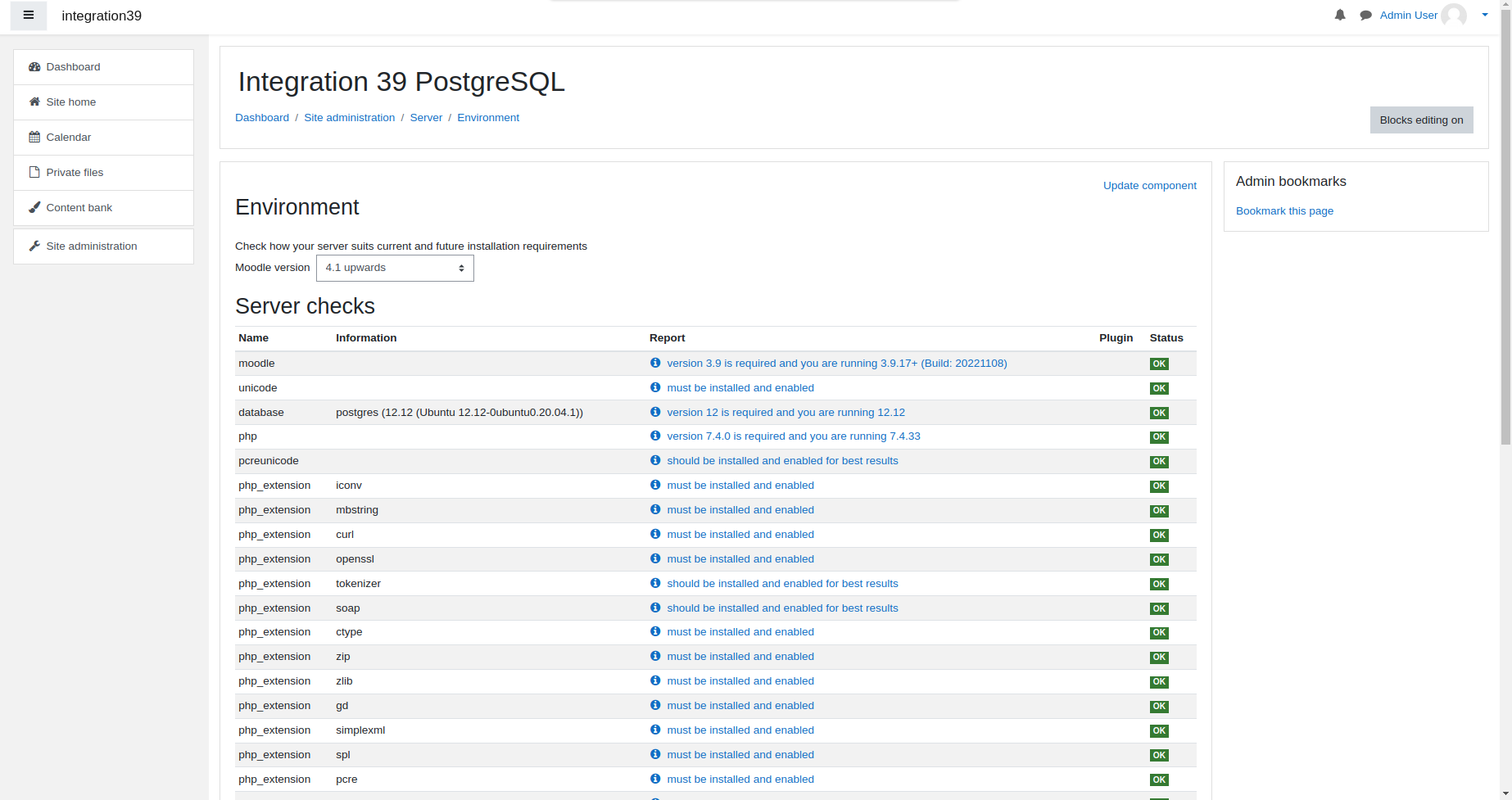
Task: Click Dashboard in the breadcrumb
Action: pos(262,118)
